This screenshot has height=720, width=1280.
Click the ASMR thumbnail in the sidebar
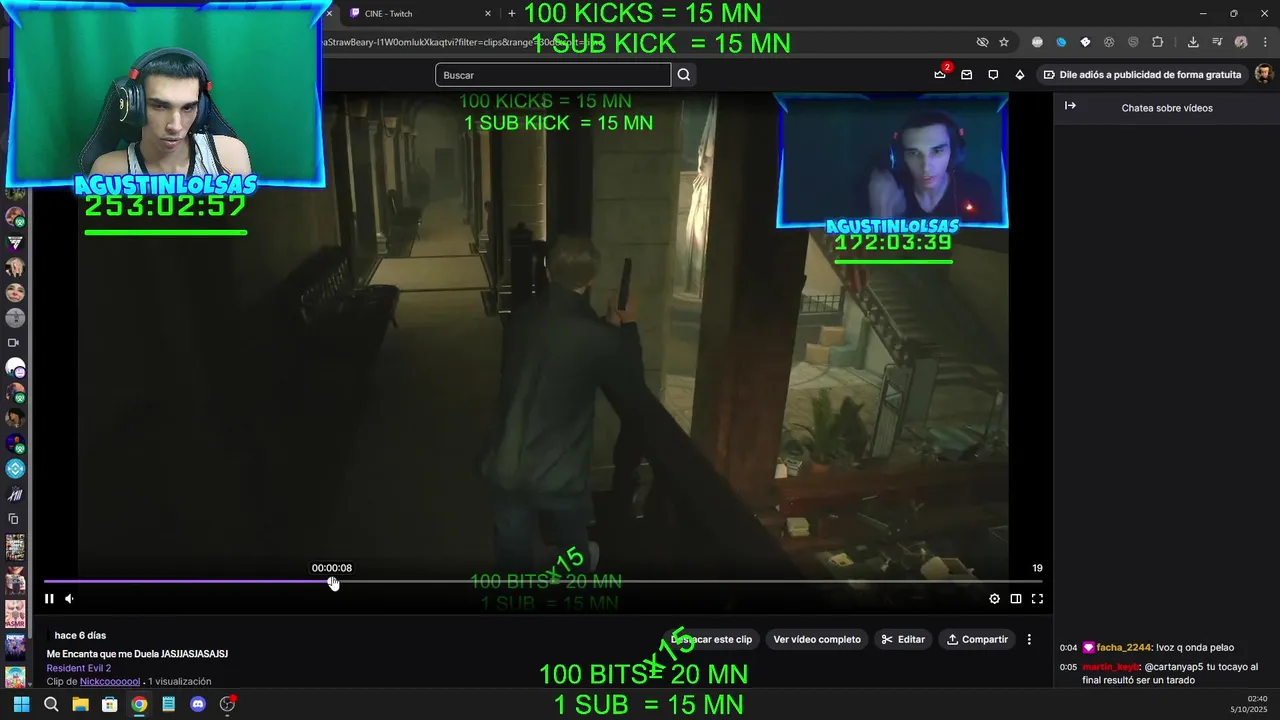click(15, 613)
